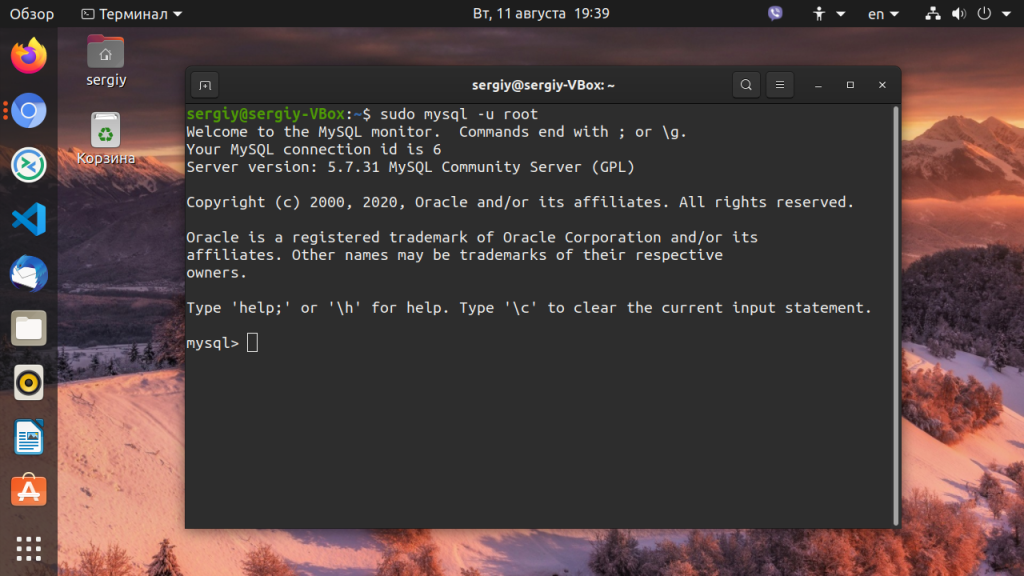Open Chromium browser in the dock
Screen dimensions: 1024x576
[x=29, y=110]
